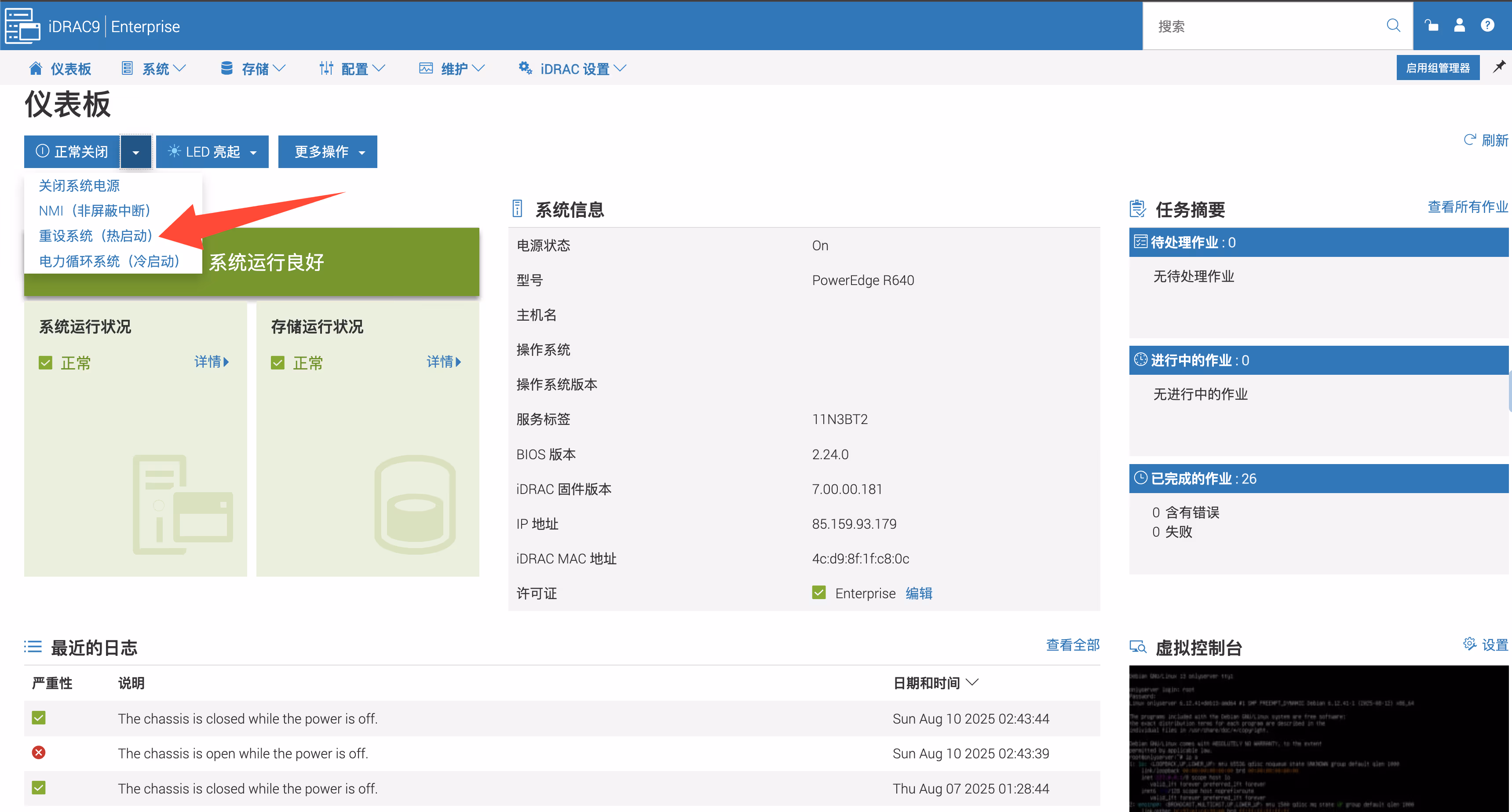The width and height of the screenshot is (1512, 812).
Task: Sort logs by 日期和时间 chevron
Action: tap(972, 682)
